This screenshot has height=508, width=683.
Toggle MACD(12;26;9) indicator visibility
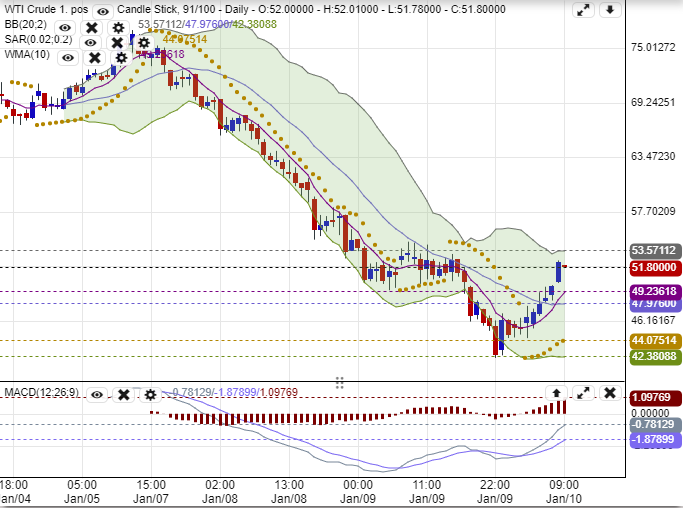(97, 395)
